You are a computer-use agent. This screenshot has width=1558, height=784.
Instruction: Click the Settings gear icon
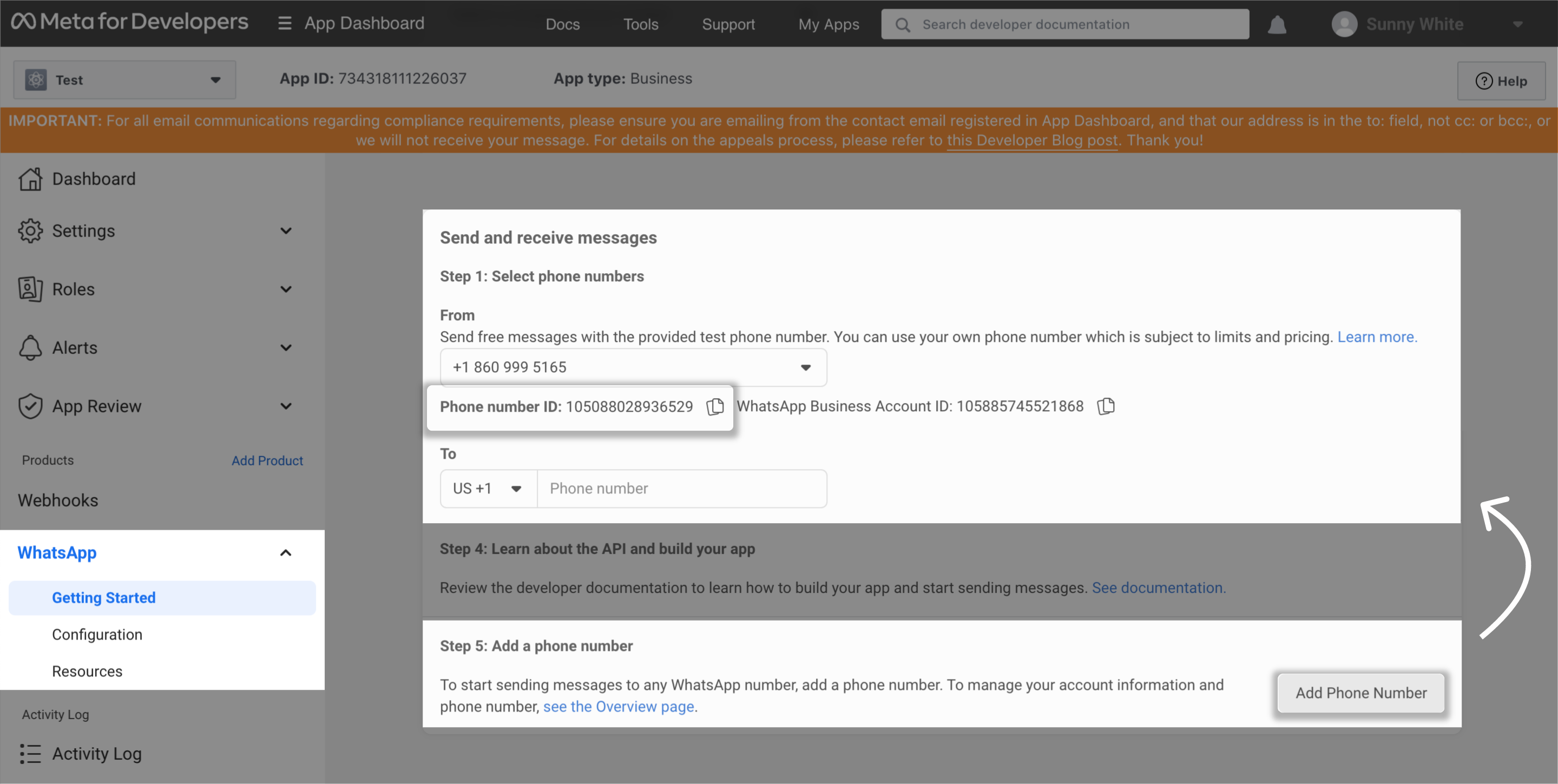point(30,231)
